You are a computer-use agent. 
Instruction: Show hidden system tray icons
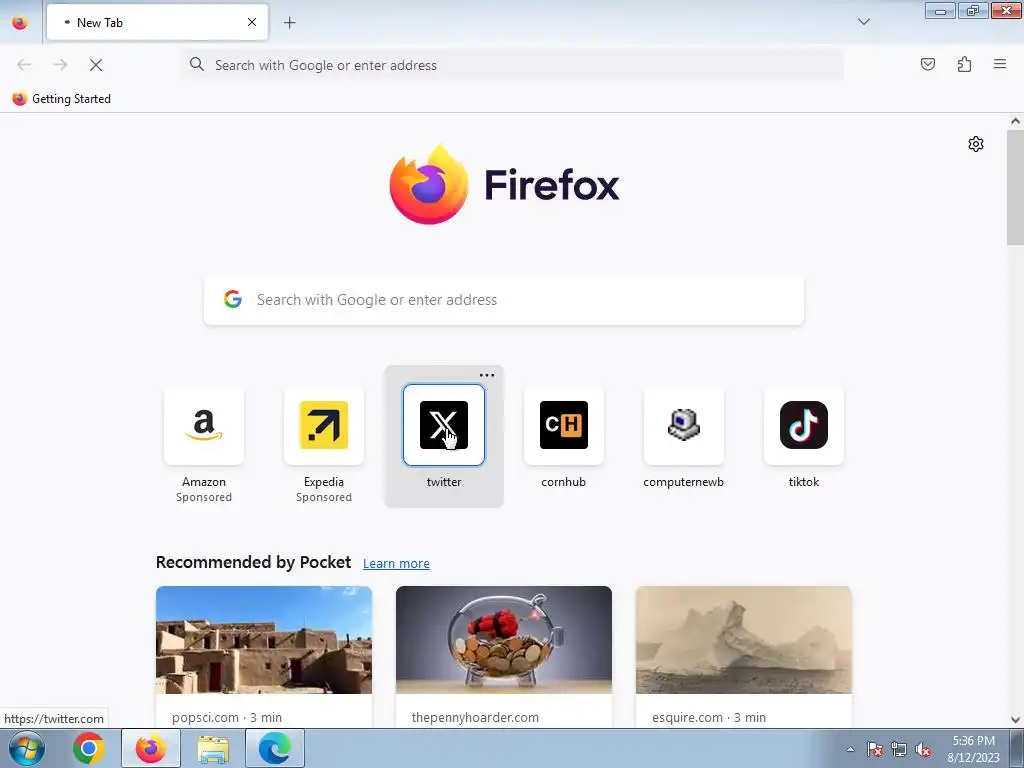tap(850, 749)
